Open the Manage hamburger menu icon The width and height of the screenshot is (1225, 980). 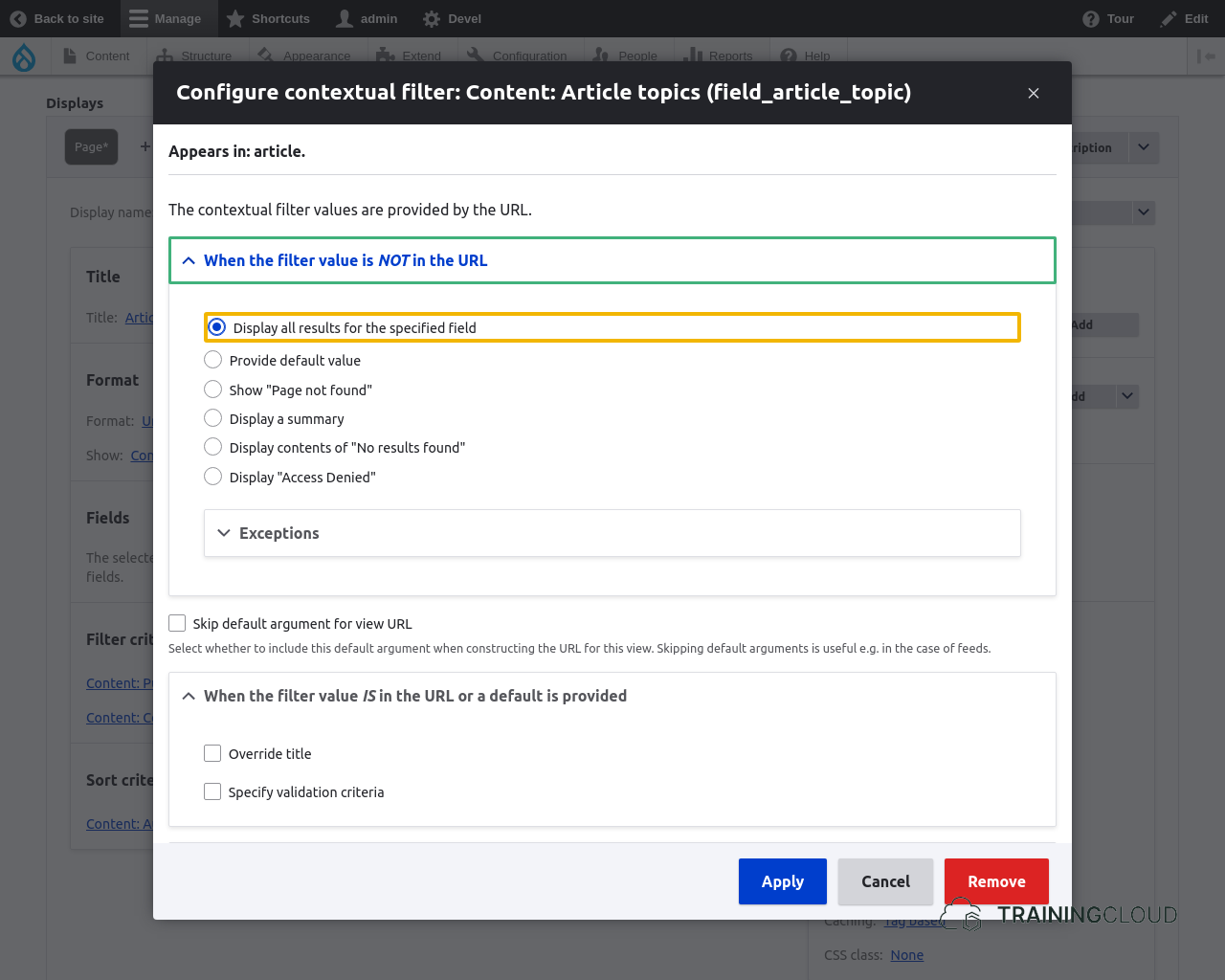[139, 18]
